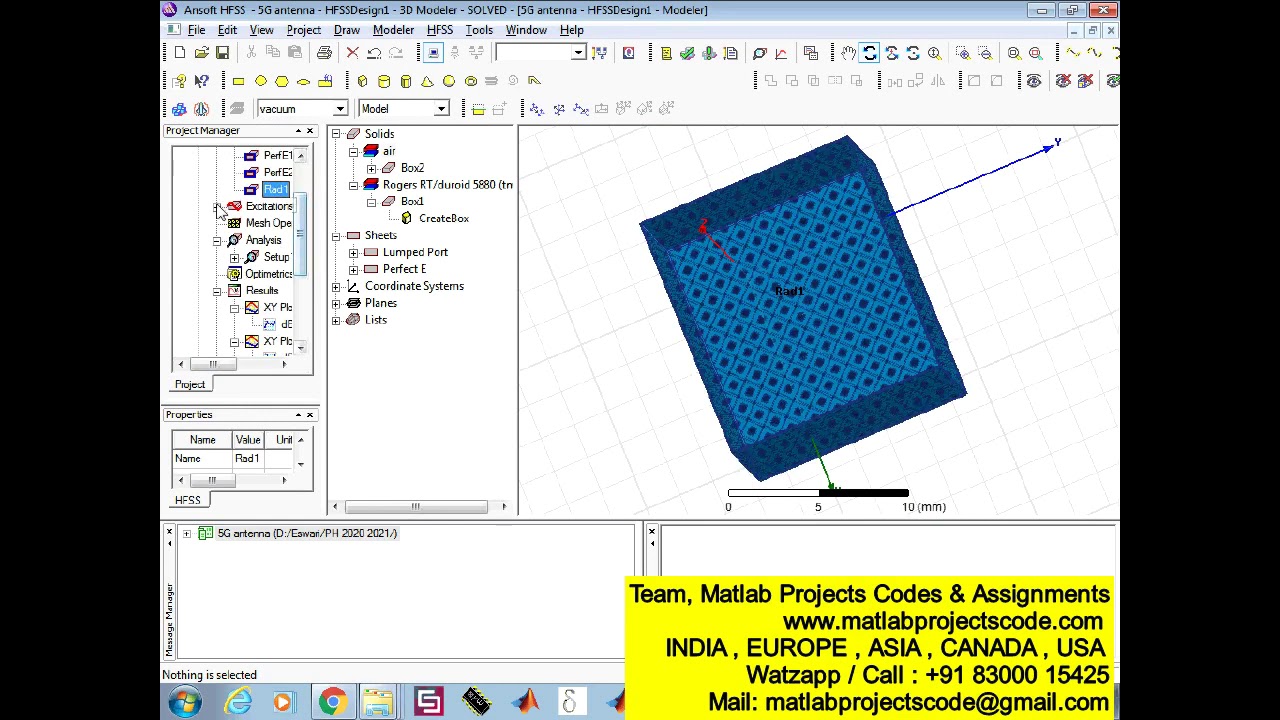Expand the Coordinate Systems node
The image size is (1280, 720).
click(337, 286)
